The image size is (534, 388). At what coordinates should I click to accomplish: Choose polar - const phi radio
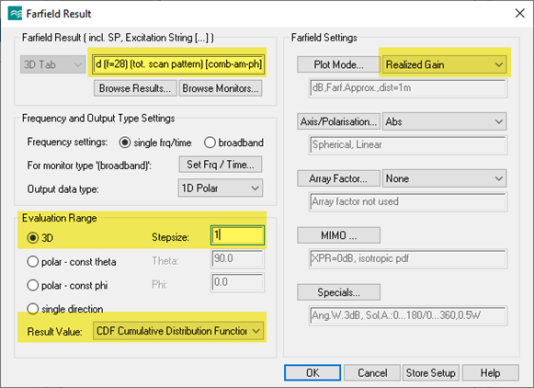pos(33,285)
